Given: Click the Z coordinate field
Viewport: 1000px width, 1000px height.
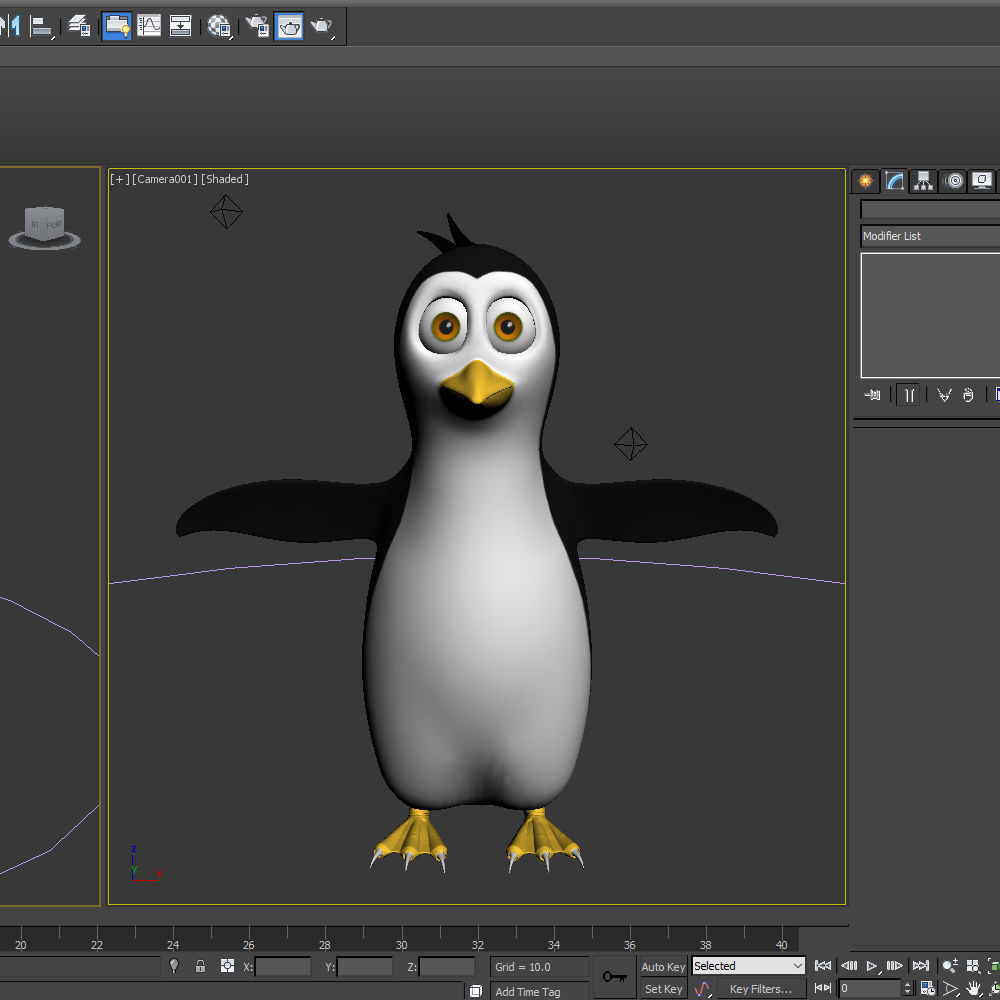Looking at the screenshot, I should point(446,966).
